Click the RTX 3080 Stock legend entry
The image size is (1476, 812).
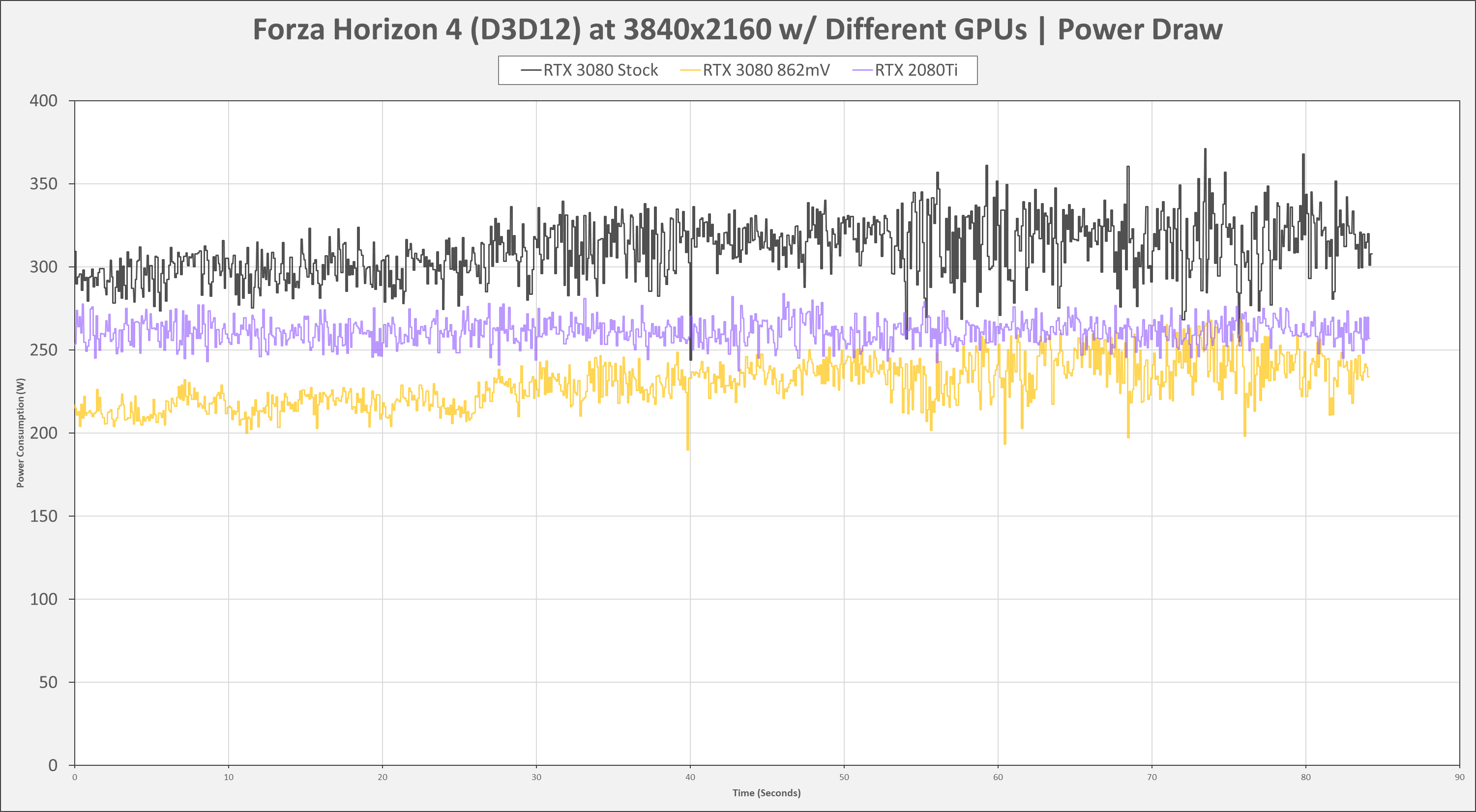click(x=600, y=70)
